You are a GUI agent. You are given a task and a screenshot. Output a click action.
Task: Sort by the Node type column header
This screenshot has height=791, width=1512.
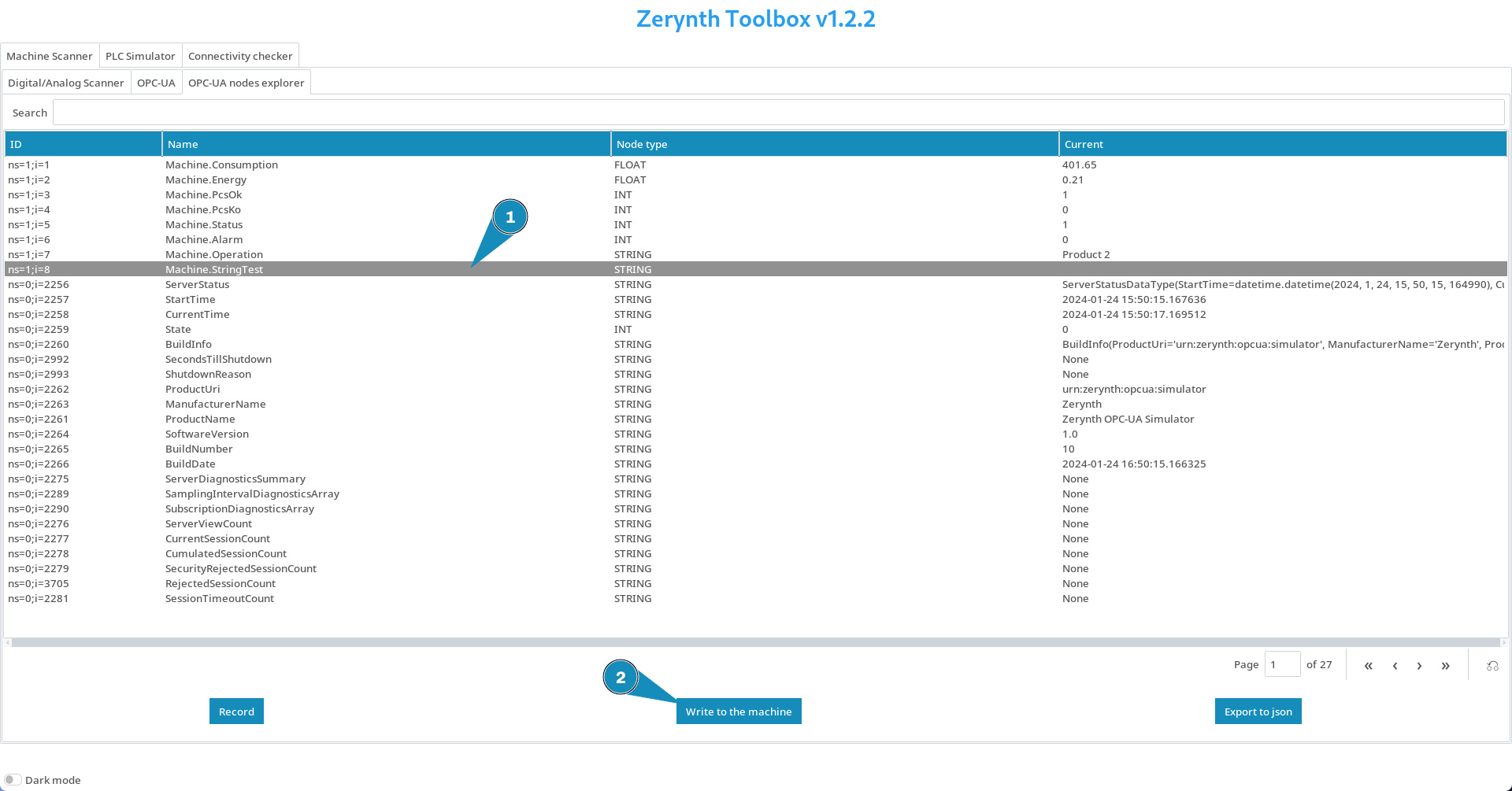(835, 144)
